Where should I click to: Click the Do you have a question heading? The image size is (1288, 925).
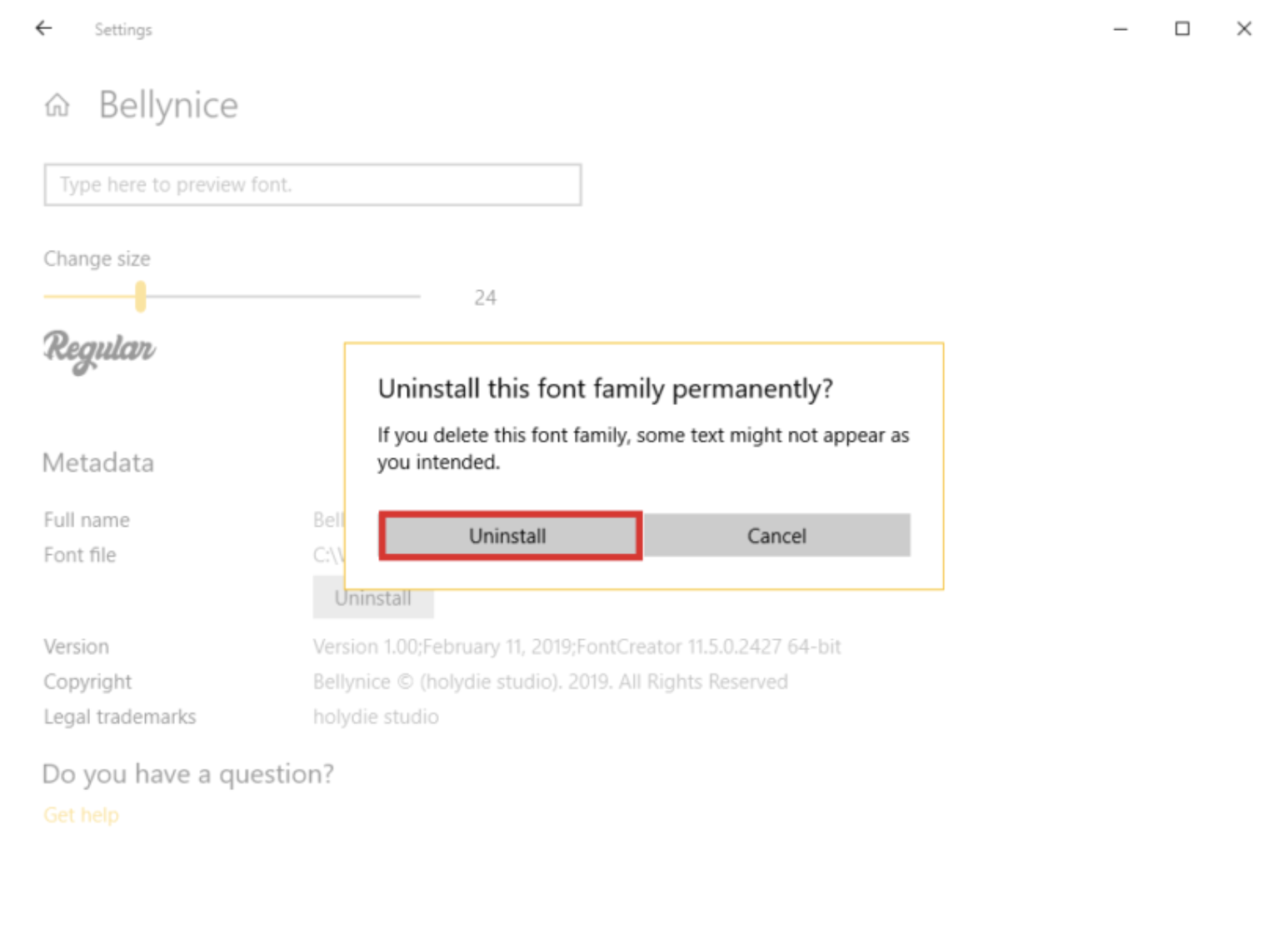pyautogui.click(x=188, y=773)
